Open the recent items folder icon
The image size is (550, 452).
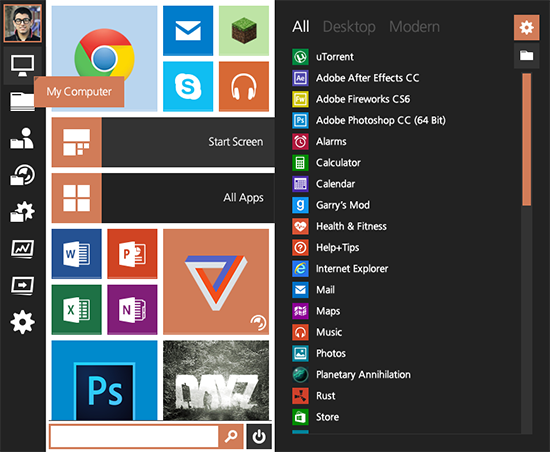[22, 175]
